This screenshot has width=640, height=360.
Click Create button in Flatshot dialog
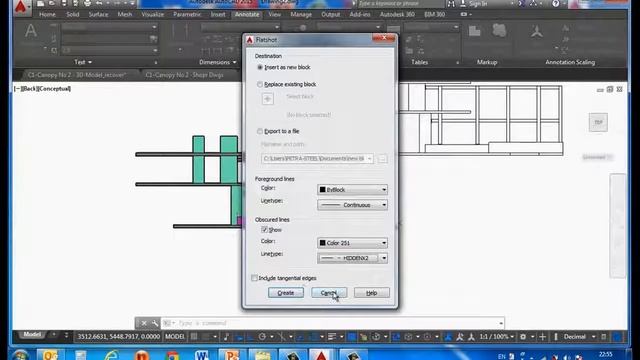[x=286, y=293]
